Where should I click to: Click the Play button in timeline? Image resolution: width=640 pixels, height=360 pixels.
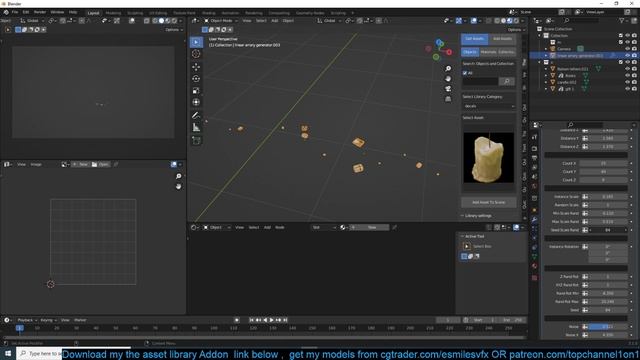tap(271, 320)
